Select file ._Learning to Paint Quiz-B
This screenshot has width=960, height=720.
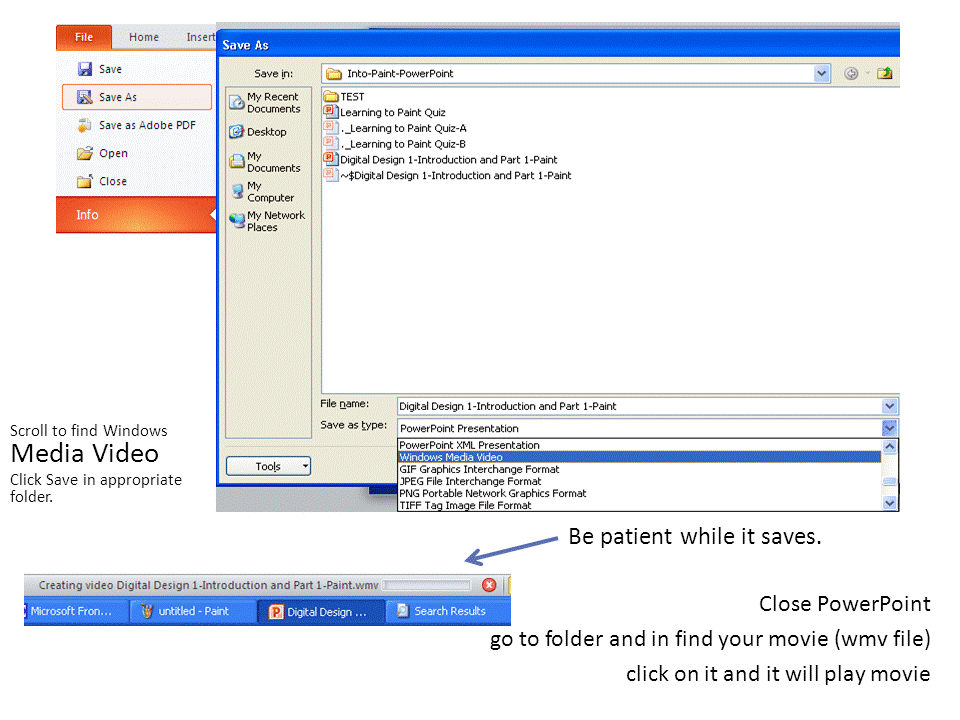point(403,144)
